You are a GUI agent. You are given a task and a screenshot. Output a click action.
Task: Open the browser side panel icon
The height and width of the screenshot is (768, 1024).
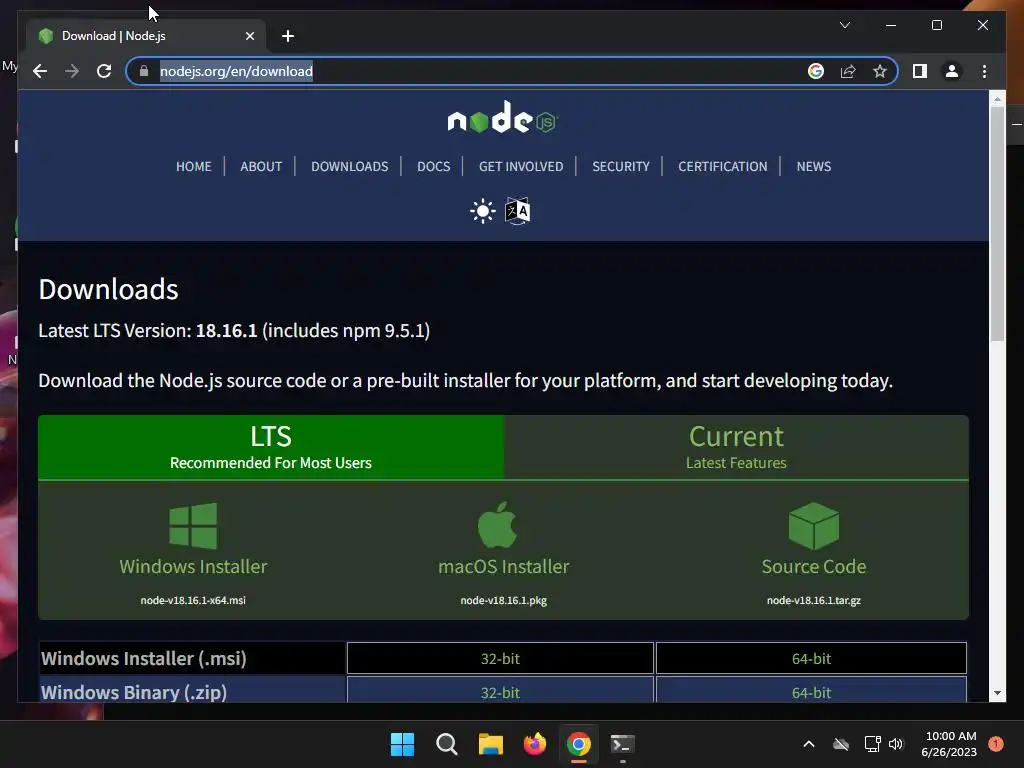(x=920, y=71)
